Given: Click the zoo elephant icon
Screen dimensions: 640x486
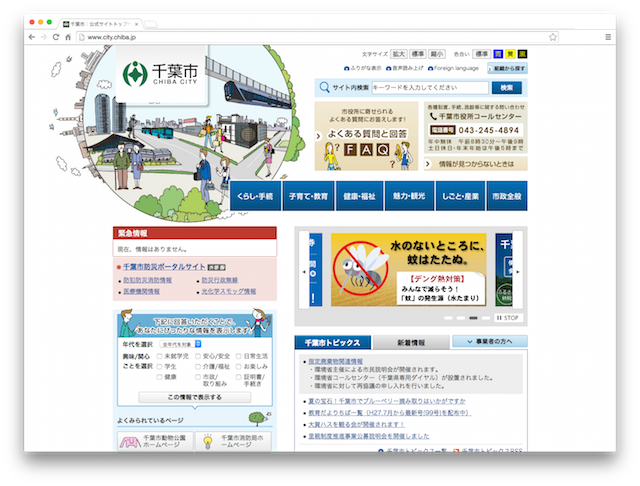Looking at the screenshot, I should point(130,442).
